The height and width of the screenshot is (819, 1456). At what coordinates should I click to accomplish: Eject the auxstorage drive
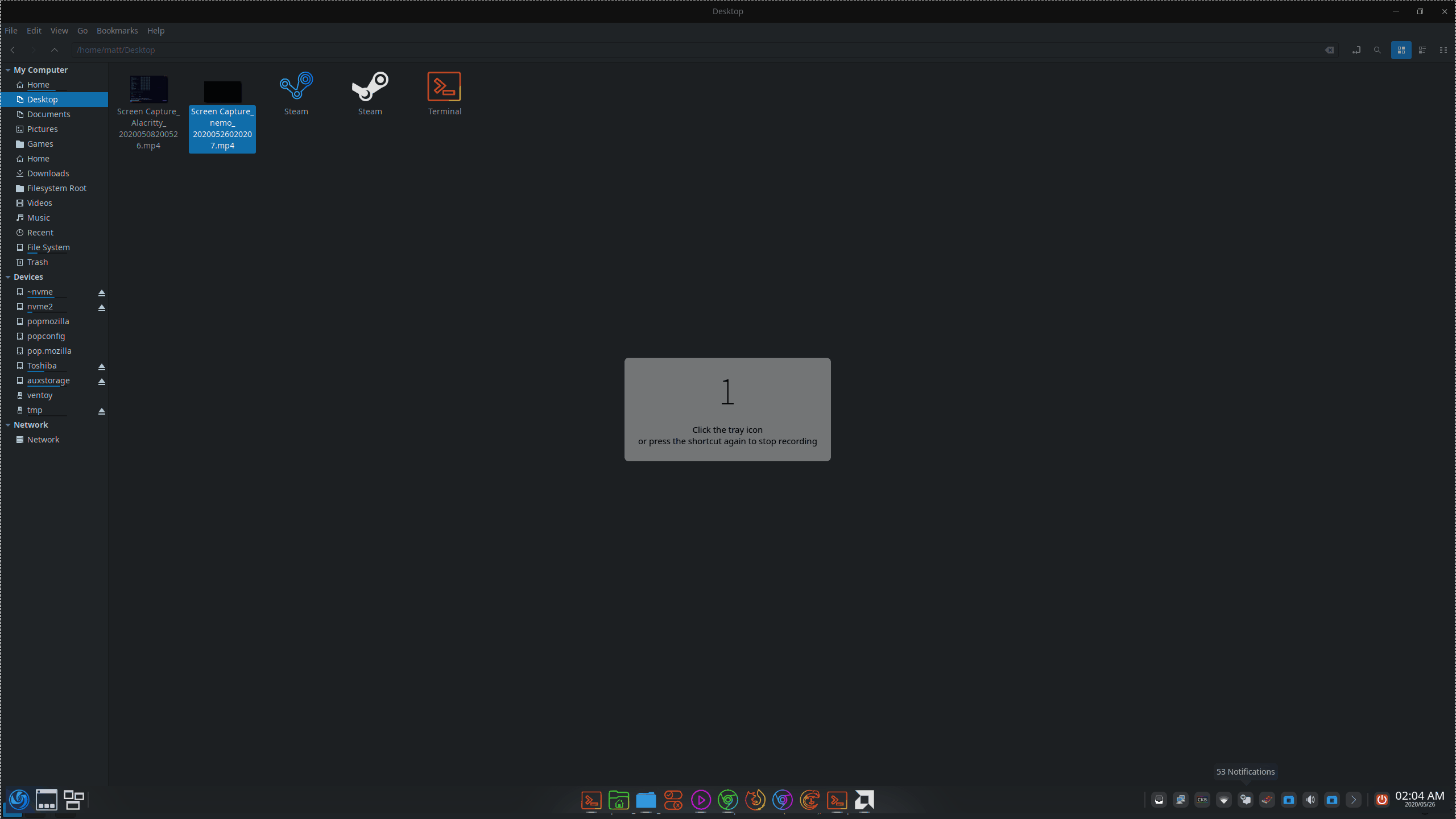click(102, 381)
